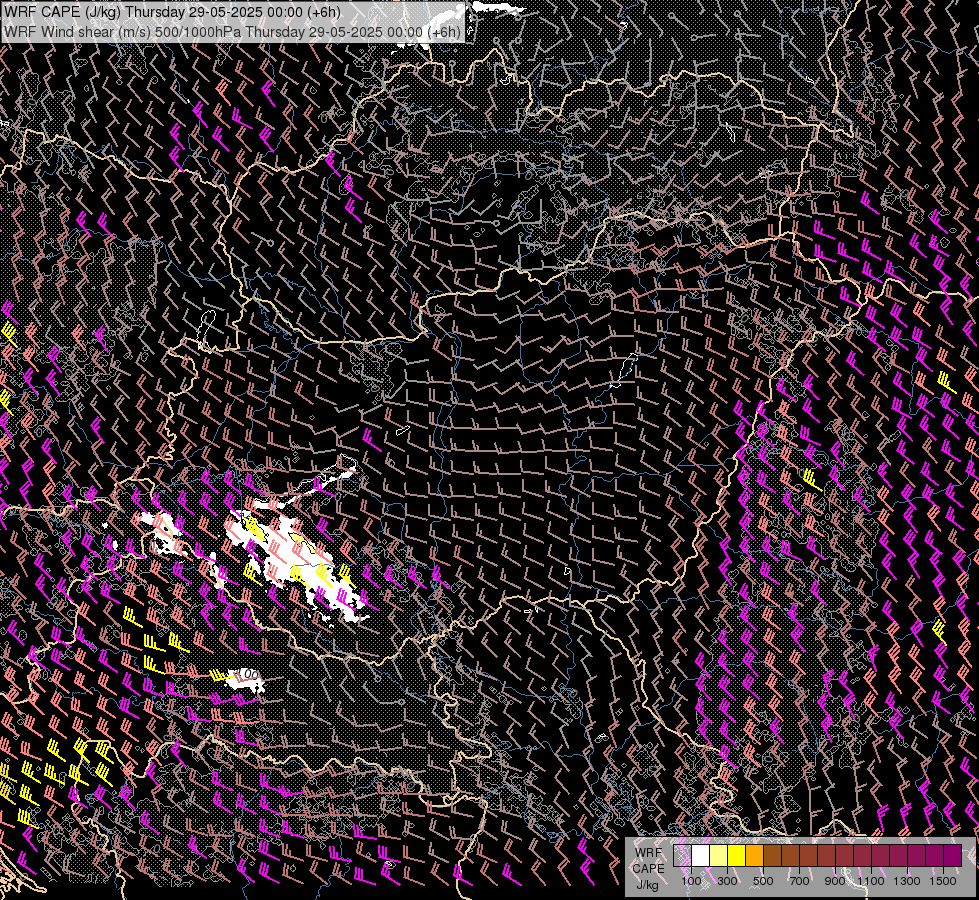Click the WRF Wind shear title line
The image size is (979, 900).
coord(232,32)
